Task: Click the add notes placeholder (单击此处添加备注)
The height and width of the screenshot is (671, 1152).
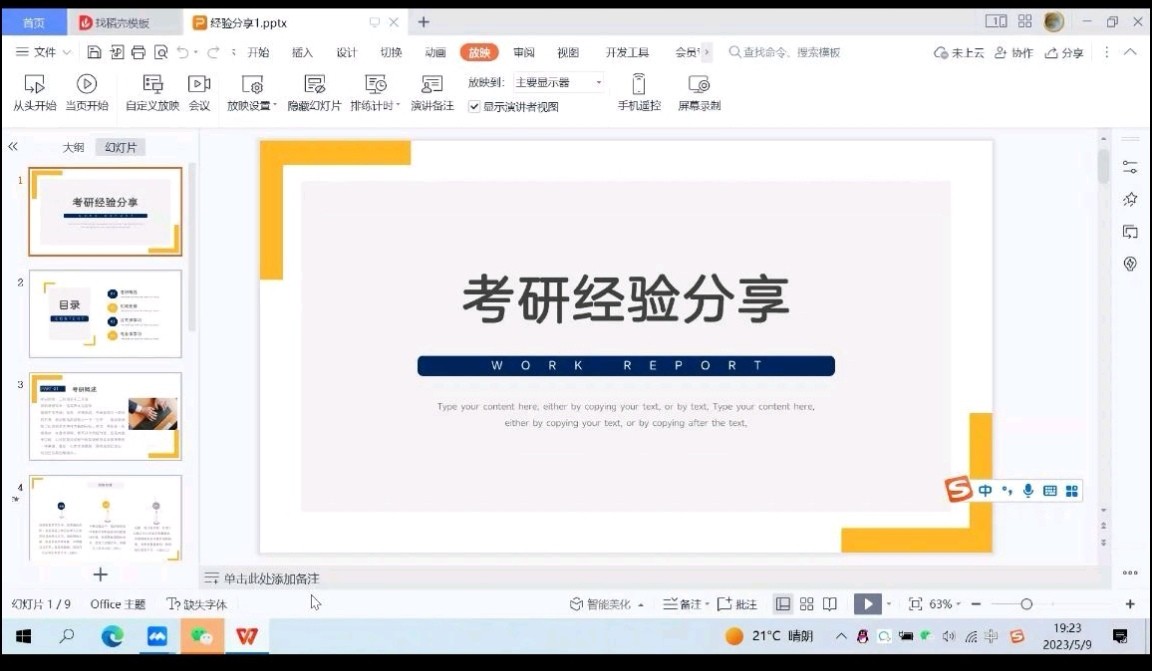Action: [x=270, y=578]
